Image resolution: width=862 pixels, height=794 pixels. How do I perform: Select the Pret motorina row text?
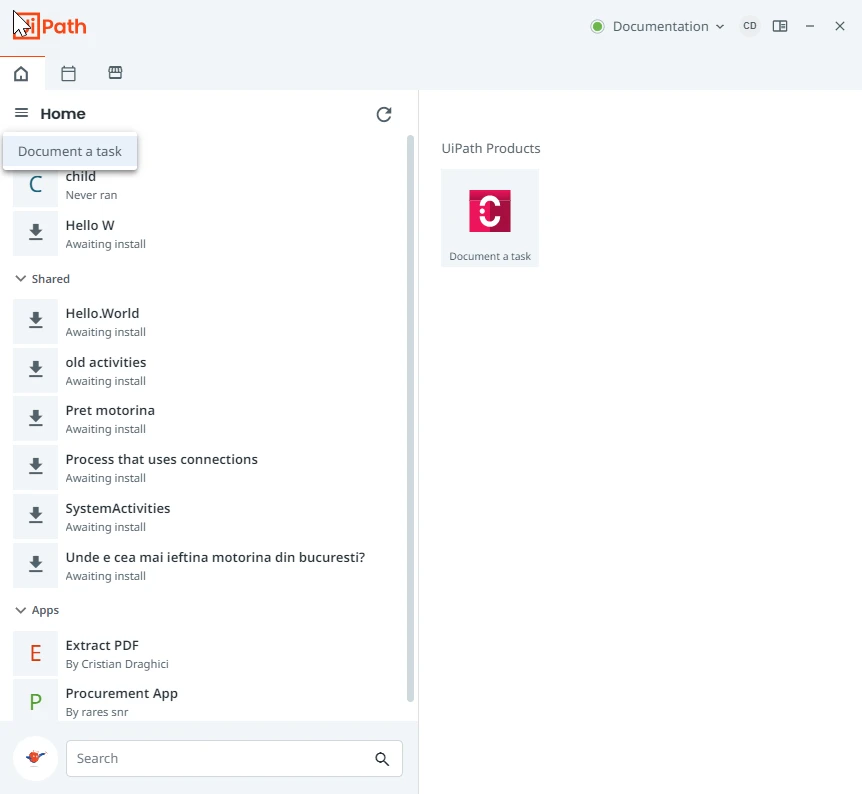point(110,411)
